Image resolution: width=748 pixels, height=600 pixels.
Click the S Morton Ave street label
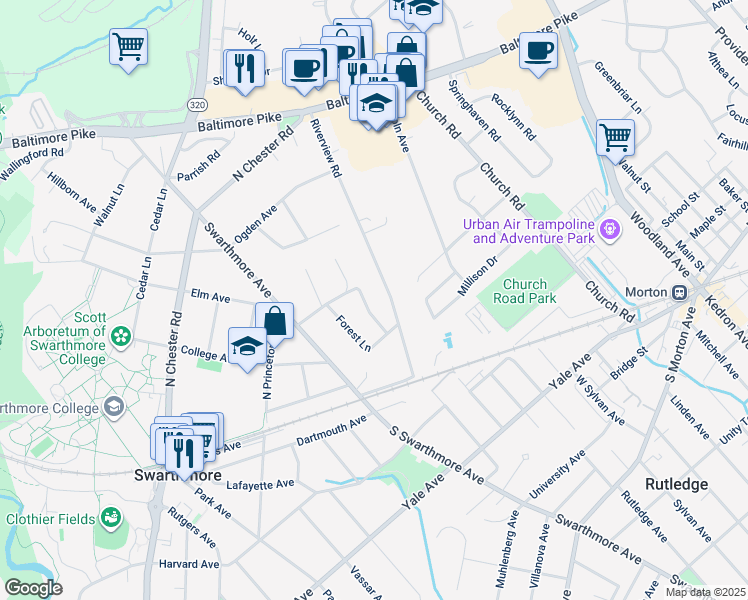[x=680, y=344]
